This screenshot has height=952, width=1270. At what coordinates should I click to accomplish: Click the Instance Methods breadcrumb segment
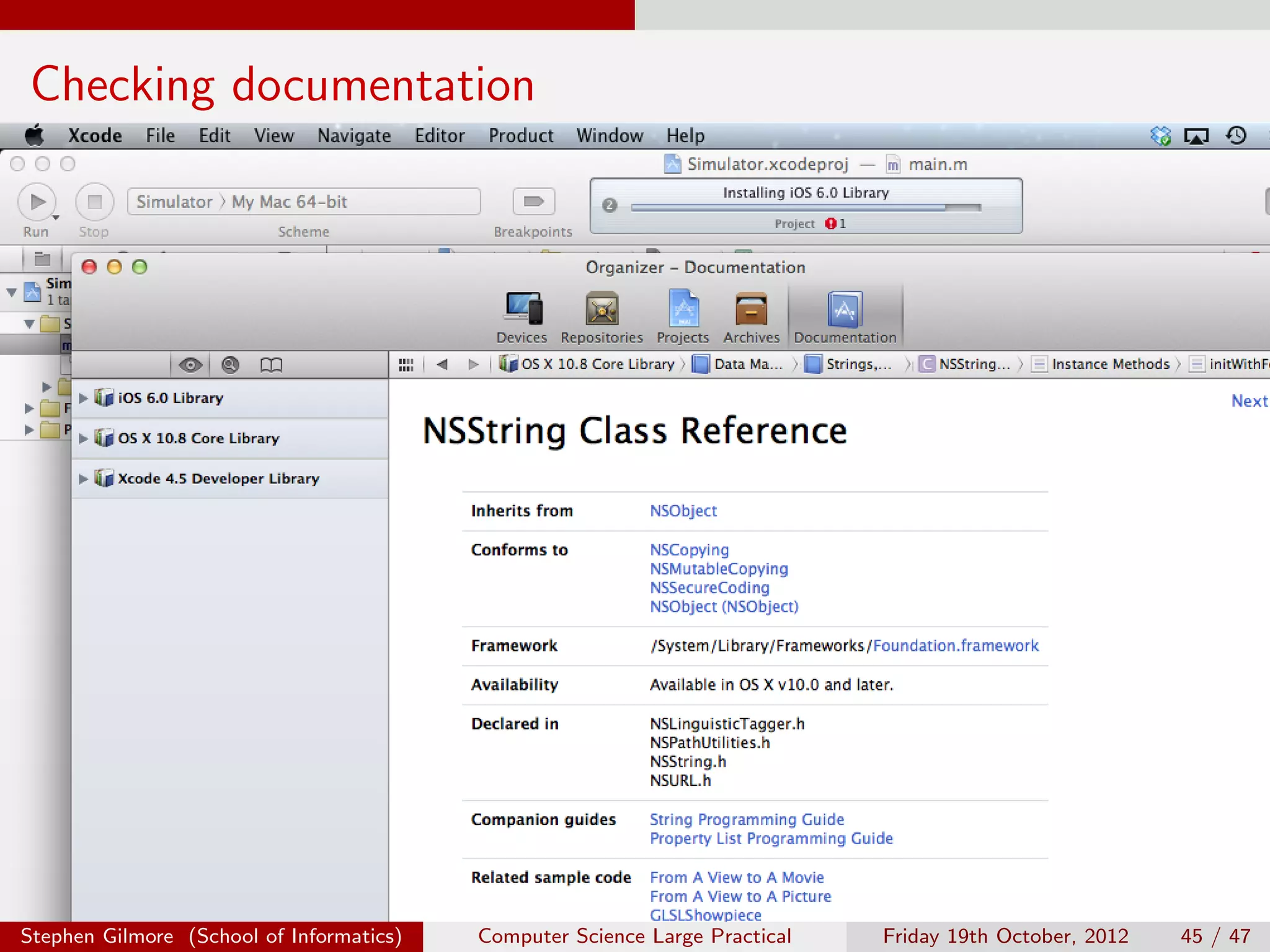pyautogui.click(x=1101, y=364)
